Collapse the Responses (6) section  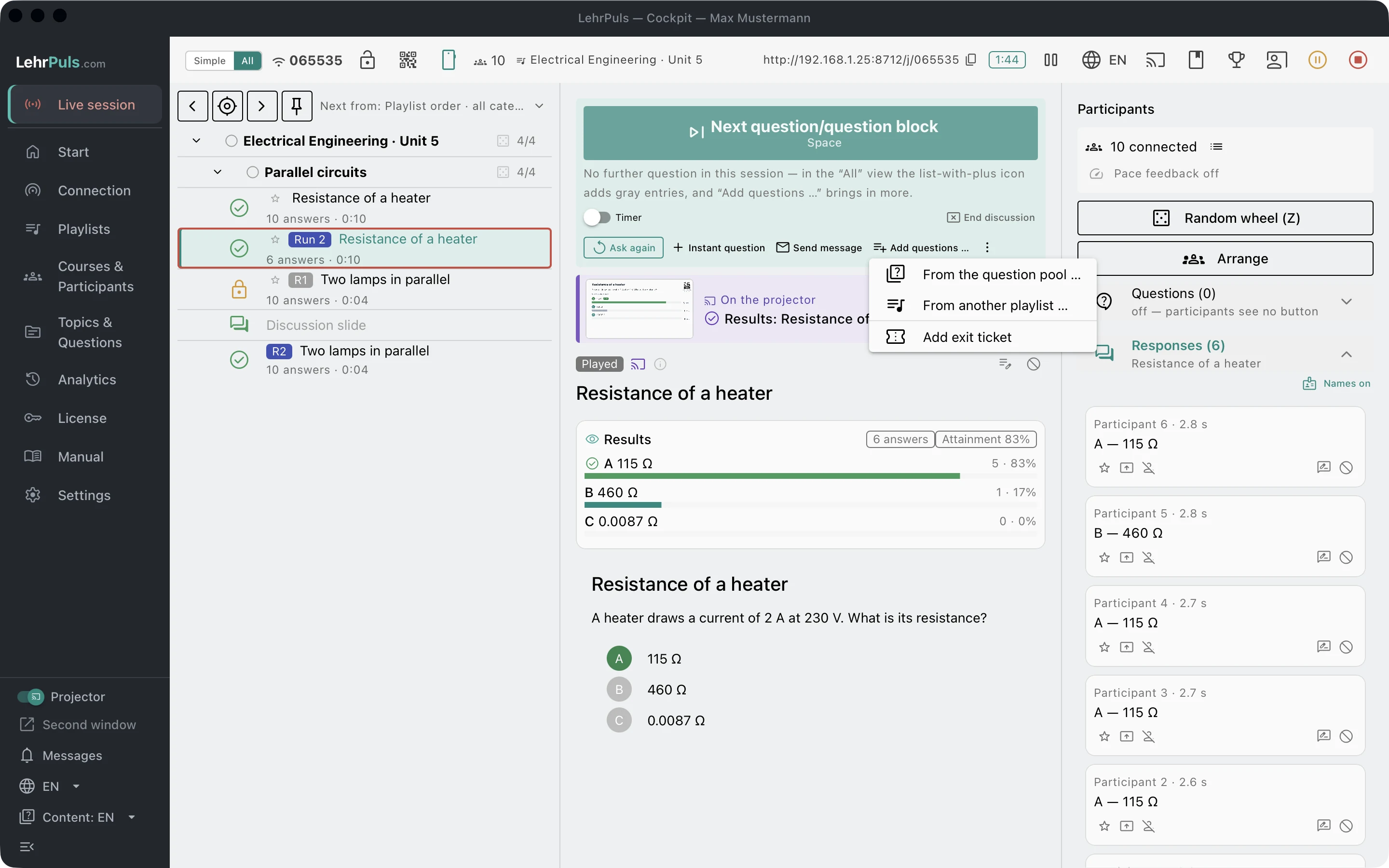pyautogui.click(x=1347, y=354)
